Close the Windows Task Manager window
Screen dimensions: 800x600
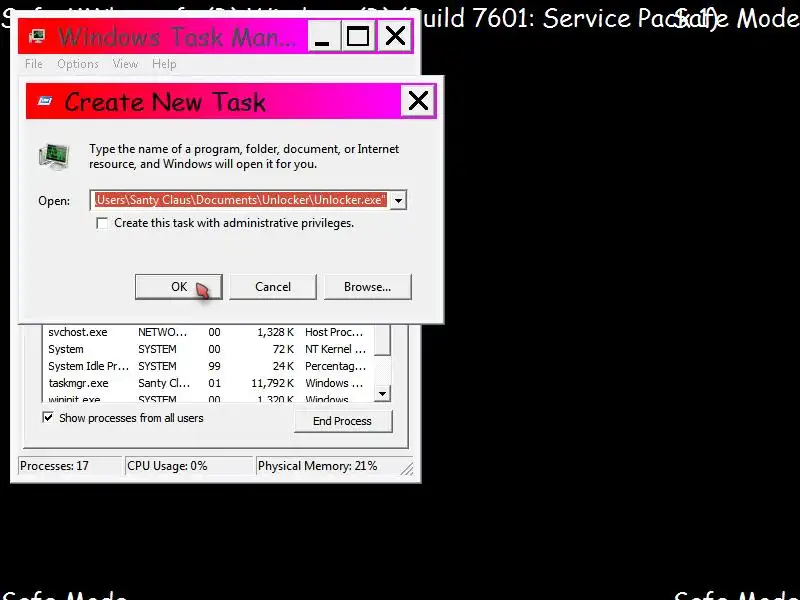point(395,37)
